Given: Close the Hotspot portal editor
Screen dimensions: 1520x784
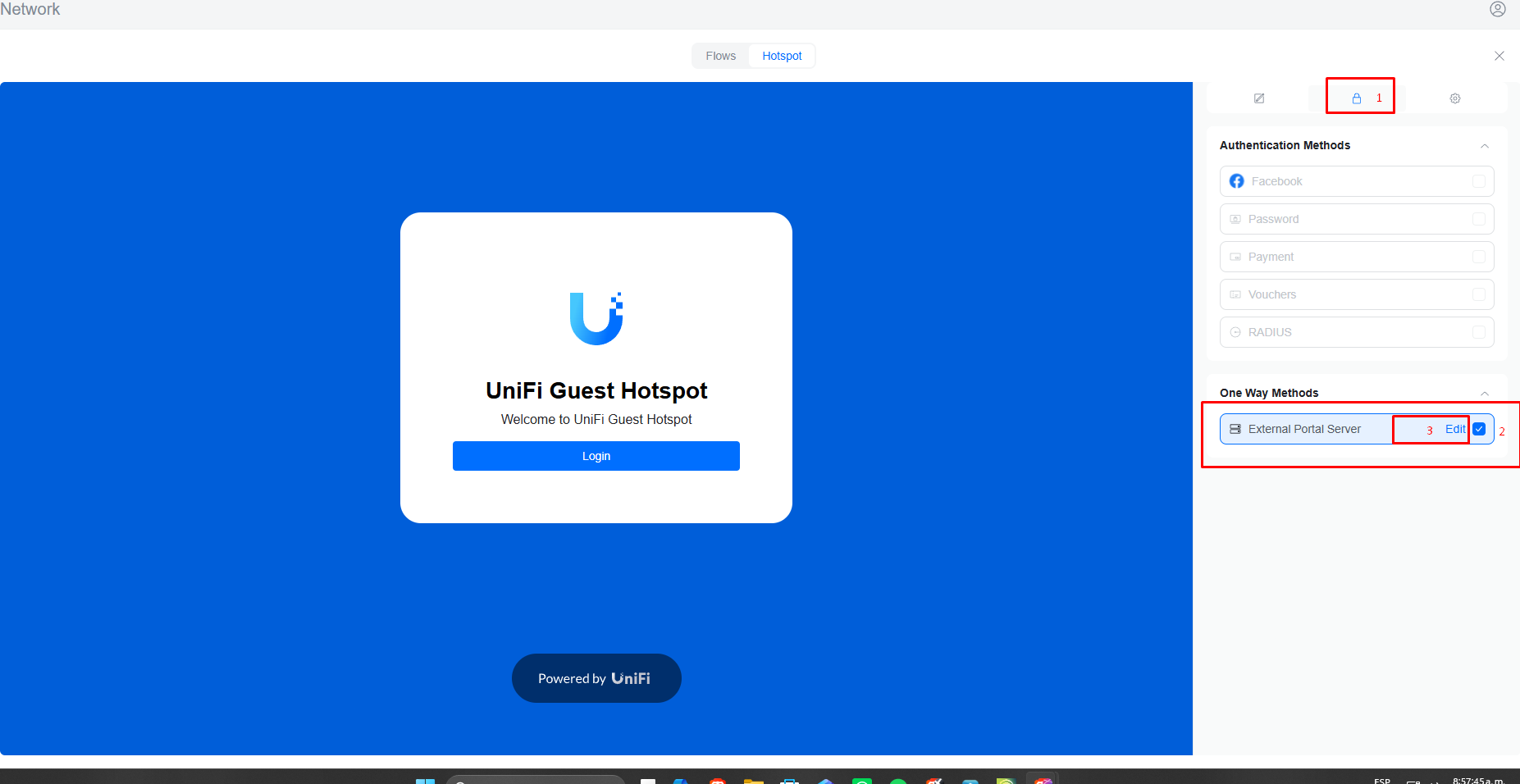Looking at the screenshot, I should click(x=1499, y=56).
